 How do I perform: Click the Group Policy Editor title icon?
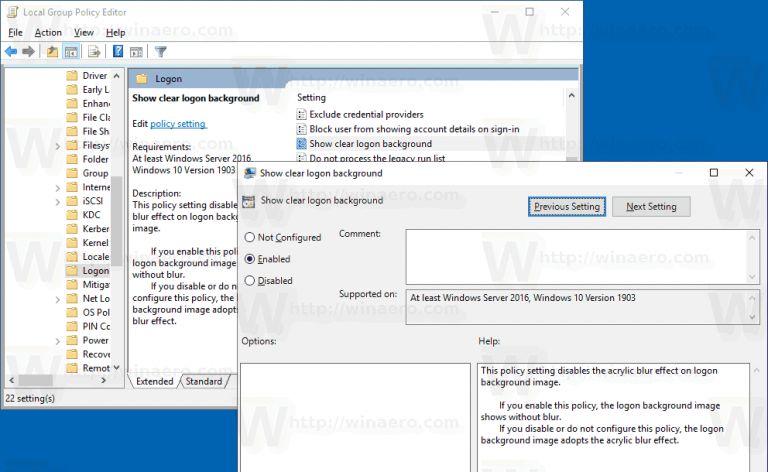click(13, 12)
